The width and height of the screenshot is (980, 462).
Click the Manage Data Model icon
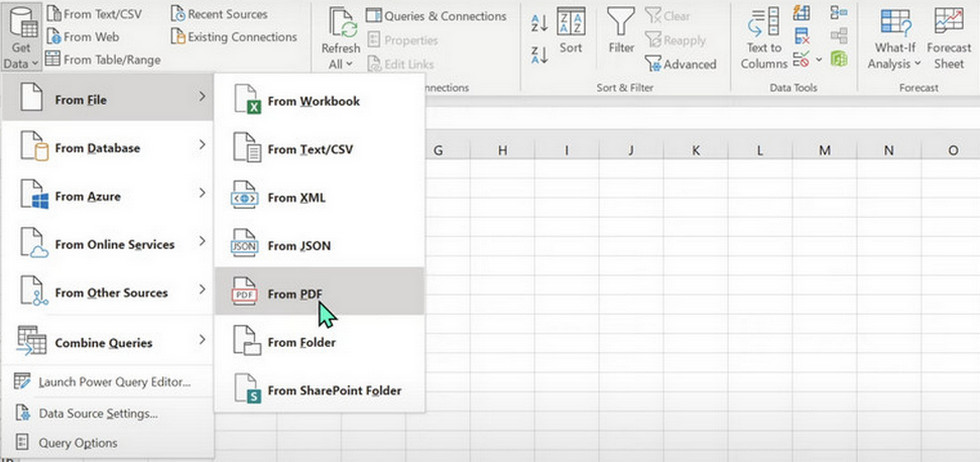click(x=839, y=59)
